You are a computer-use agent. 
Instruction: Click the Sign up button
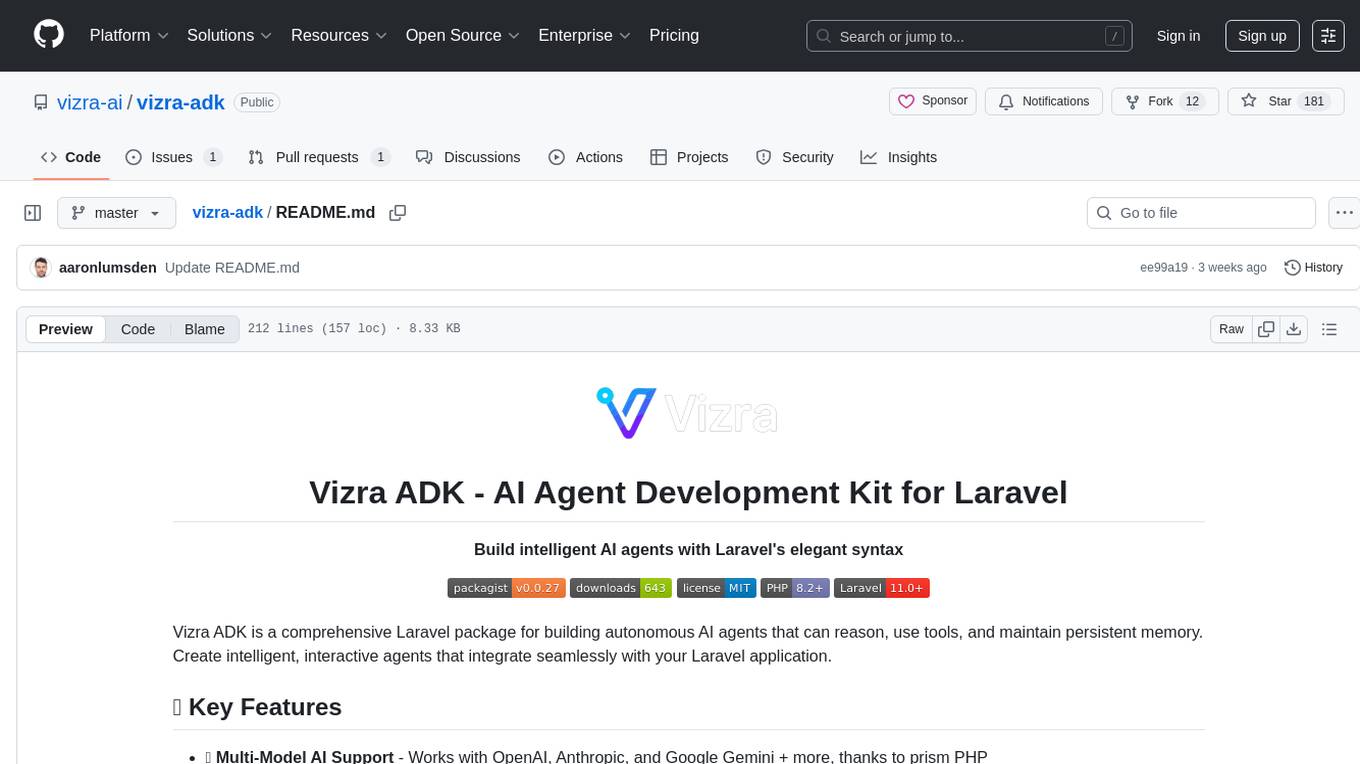coord(1262,36)
